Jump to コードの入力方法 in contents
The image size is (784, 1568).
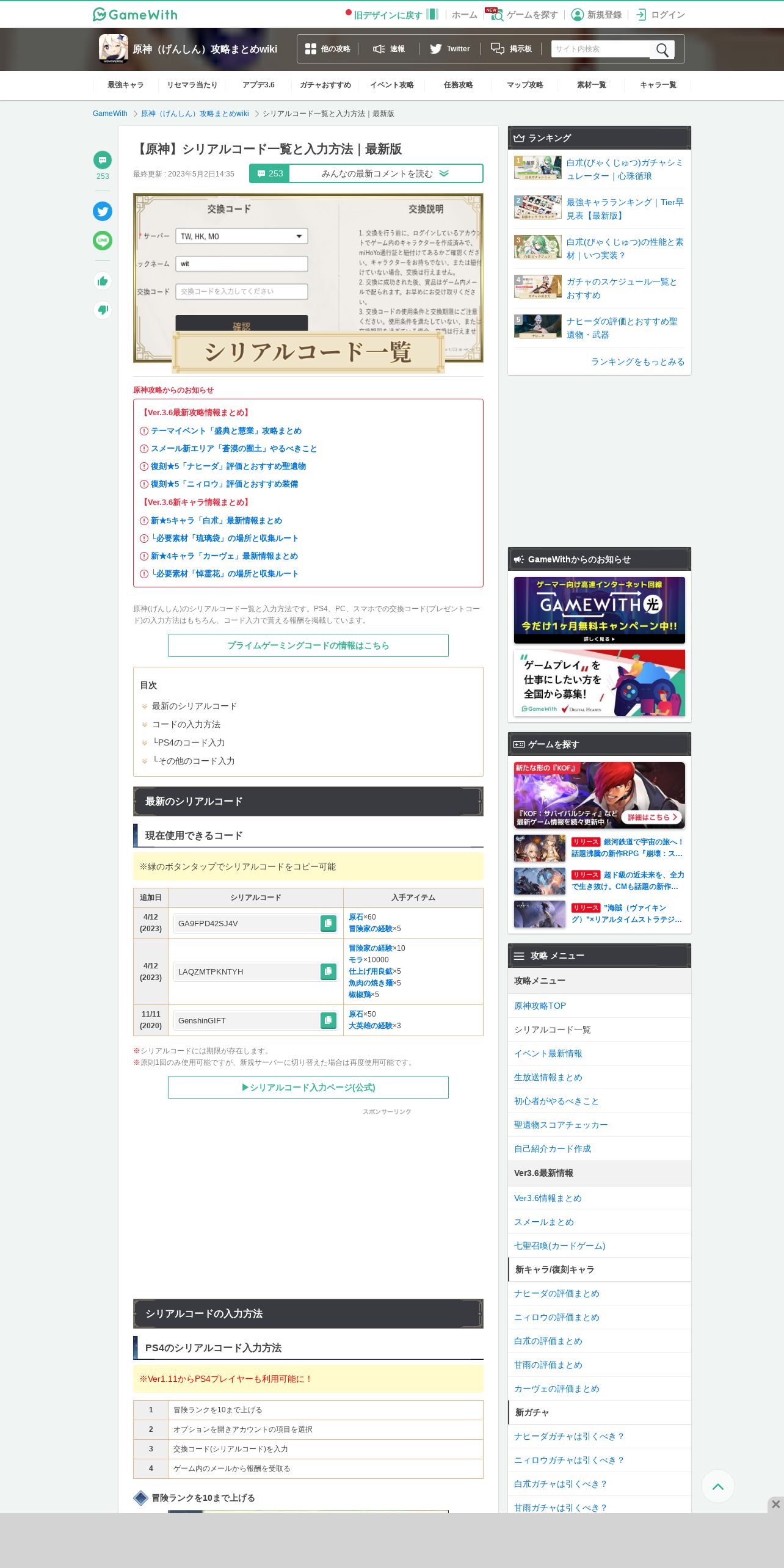[x=186, y=724]
